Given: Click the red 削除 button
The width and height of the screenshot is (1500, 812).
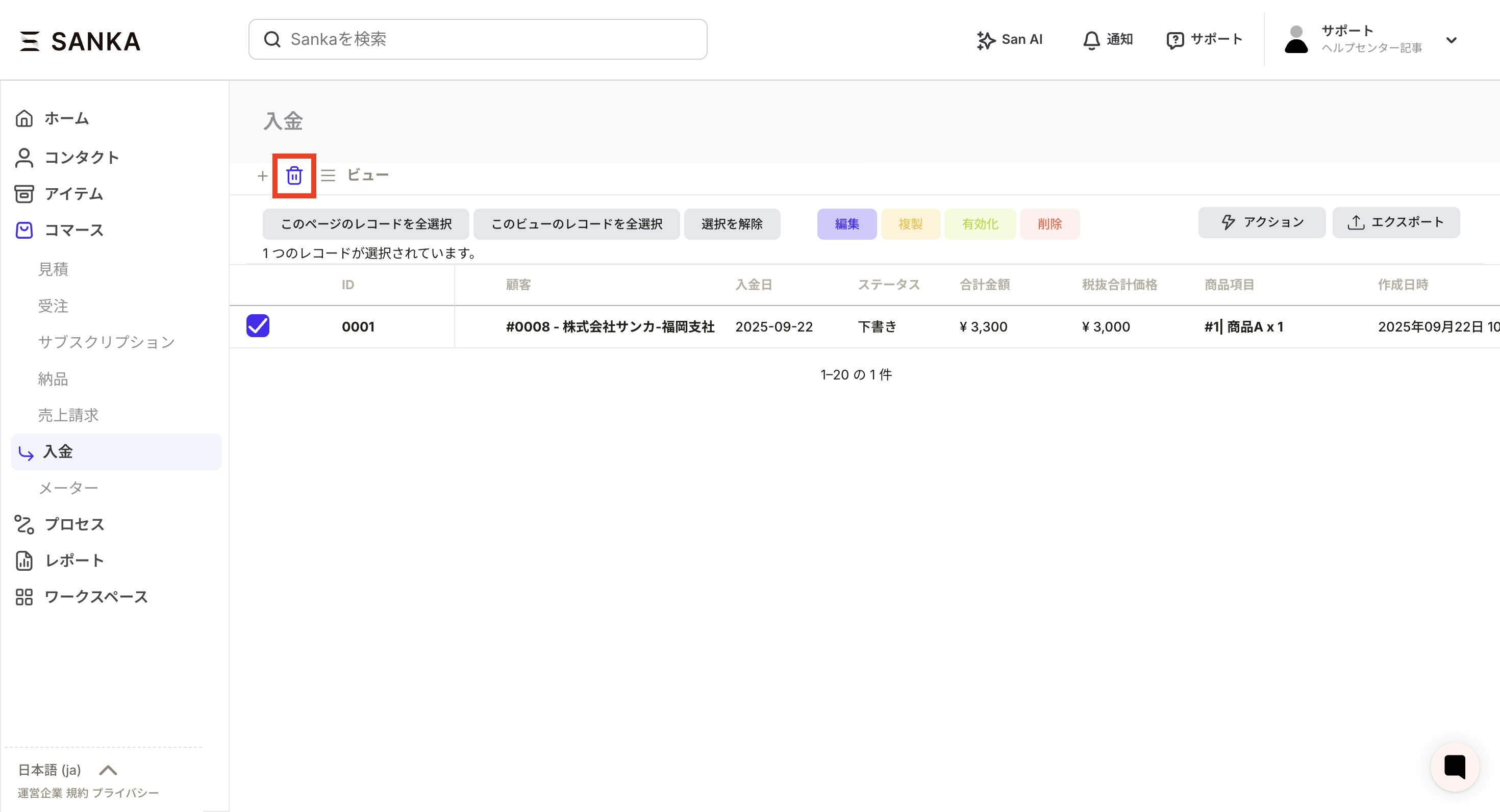Looking at the screenshot, I should click(1049, 224).
